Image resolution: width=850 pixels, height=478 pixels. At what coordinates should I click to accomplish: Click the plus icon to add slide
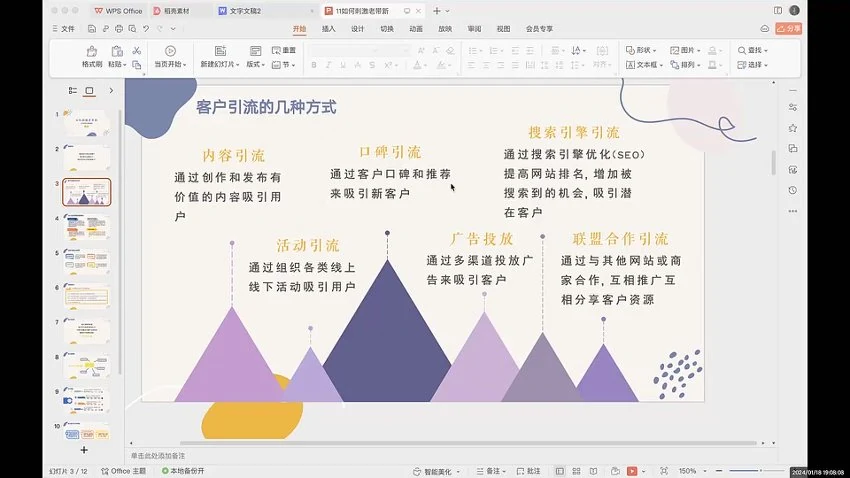(84, 450)
